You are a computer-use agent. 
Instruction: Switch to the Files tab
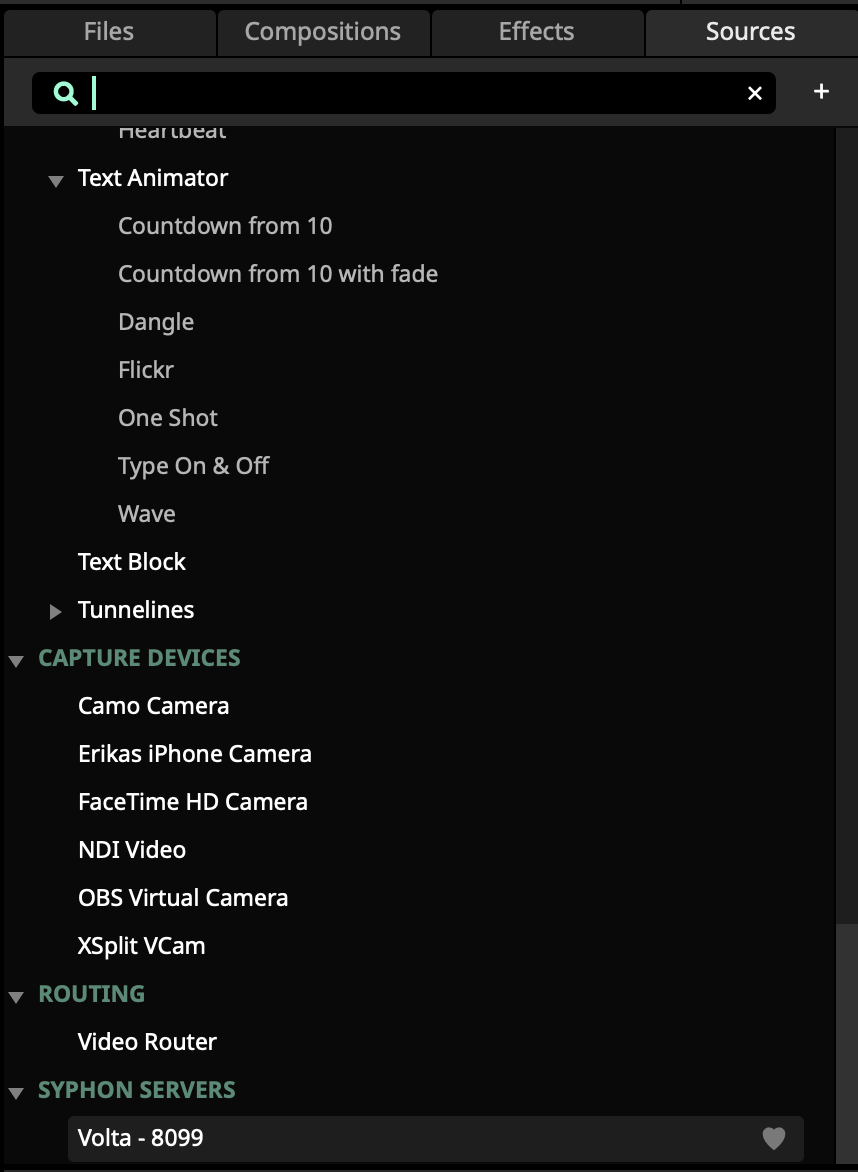[x=109, y=32]
